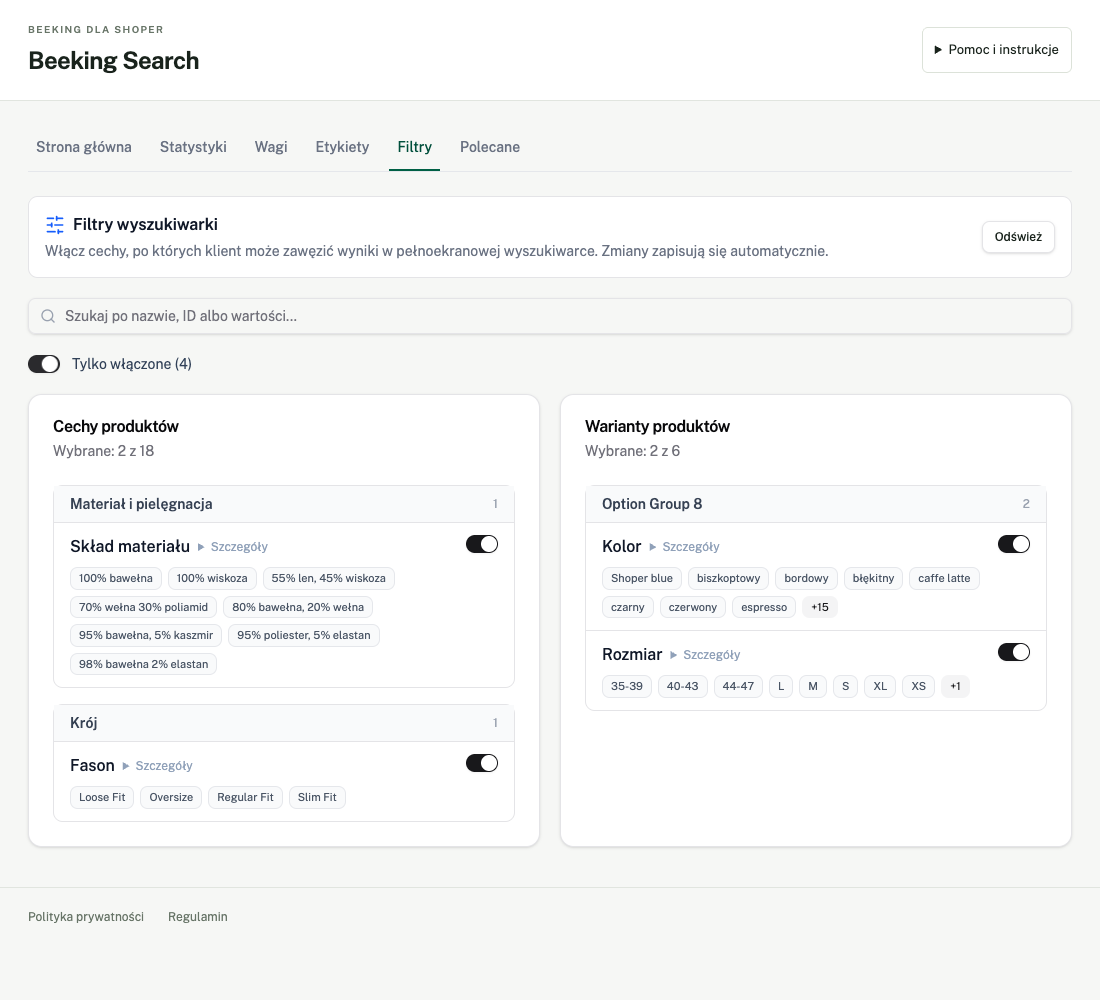Click the Oversize chip
The height and width of the screenshot is (1000, 1100).
point(171,797)
